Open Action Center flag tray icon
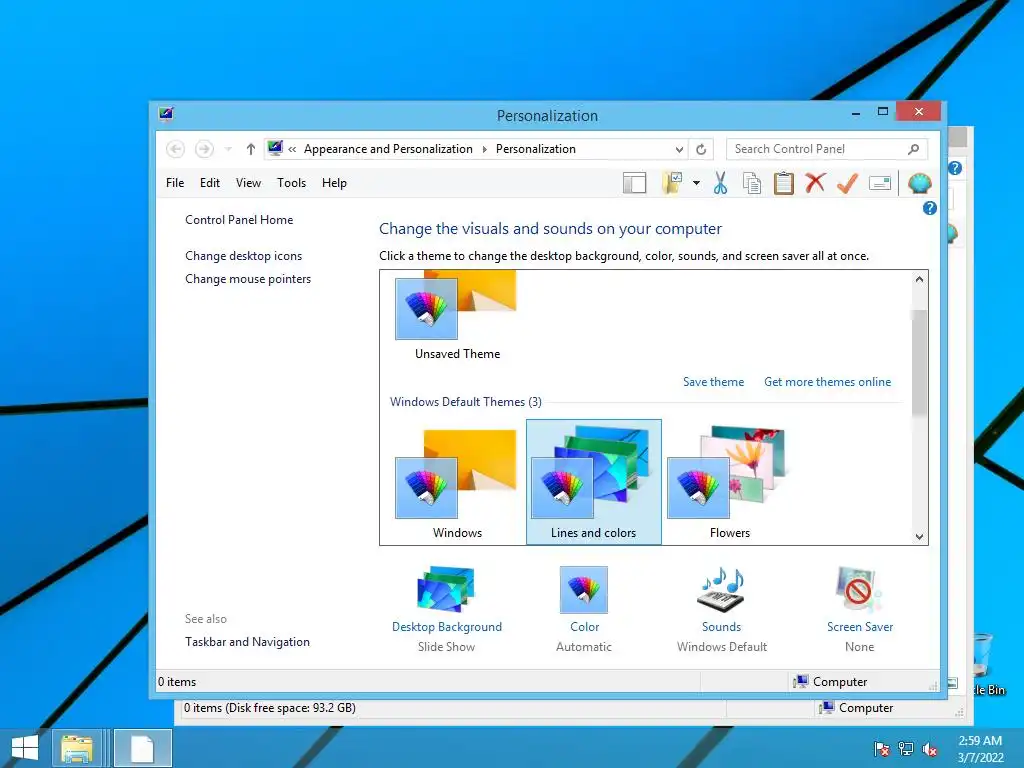This screenshot has width=1024, height=768. coord(882,749)
